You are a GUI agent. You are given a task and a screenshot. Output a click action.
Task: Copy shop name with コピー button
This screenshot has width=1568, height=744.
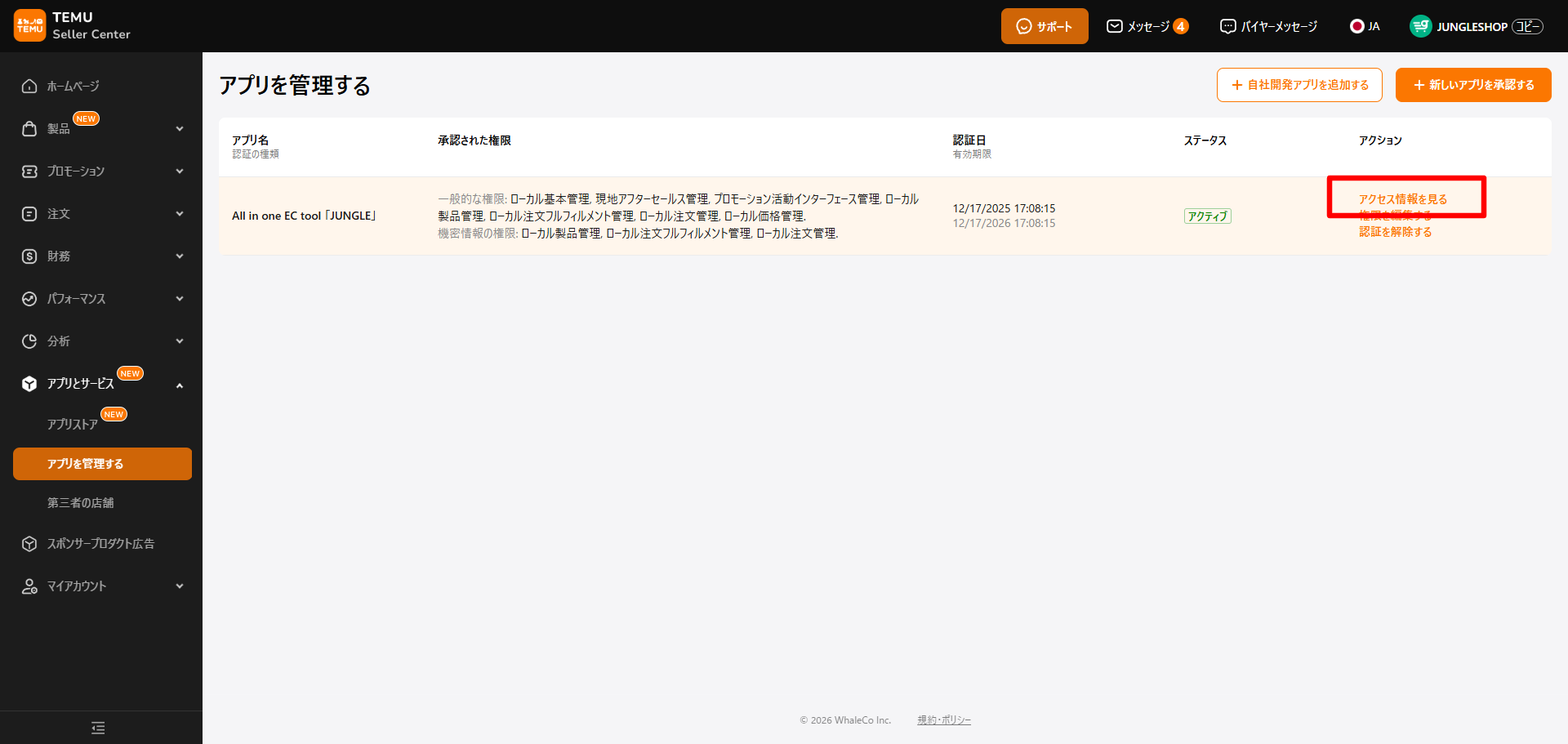click(1526, 27)
